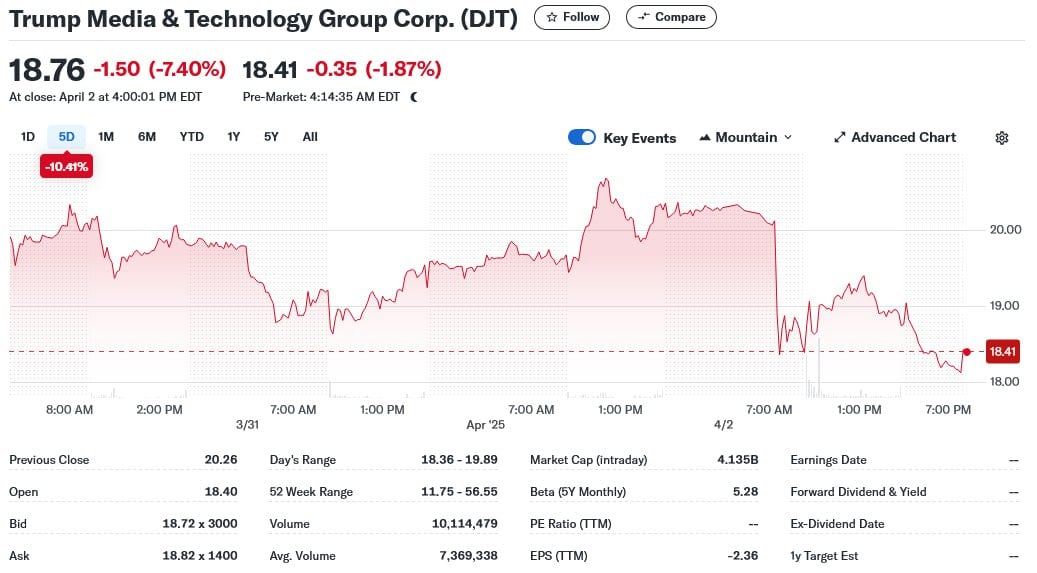Click the Ex-Dividend Date label
The width and height of the screenshot is (1037, 573).
point(837,523)
